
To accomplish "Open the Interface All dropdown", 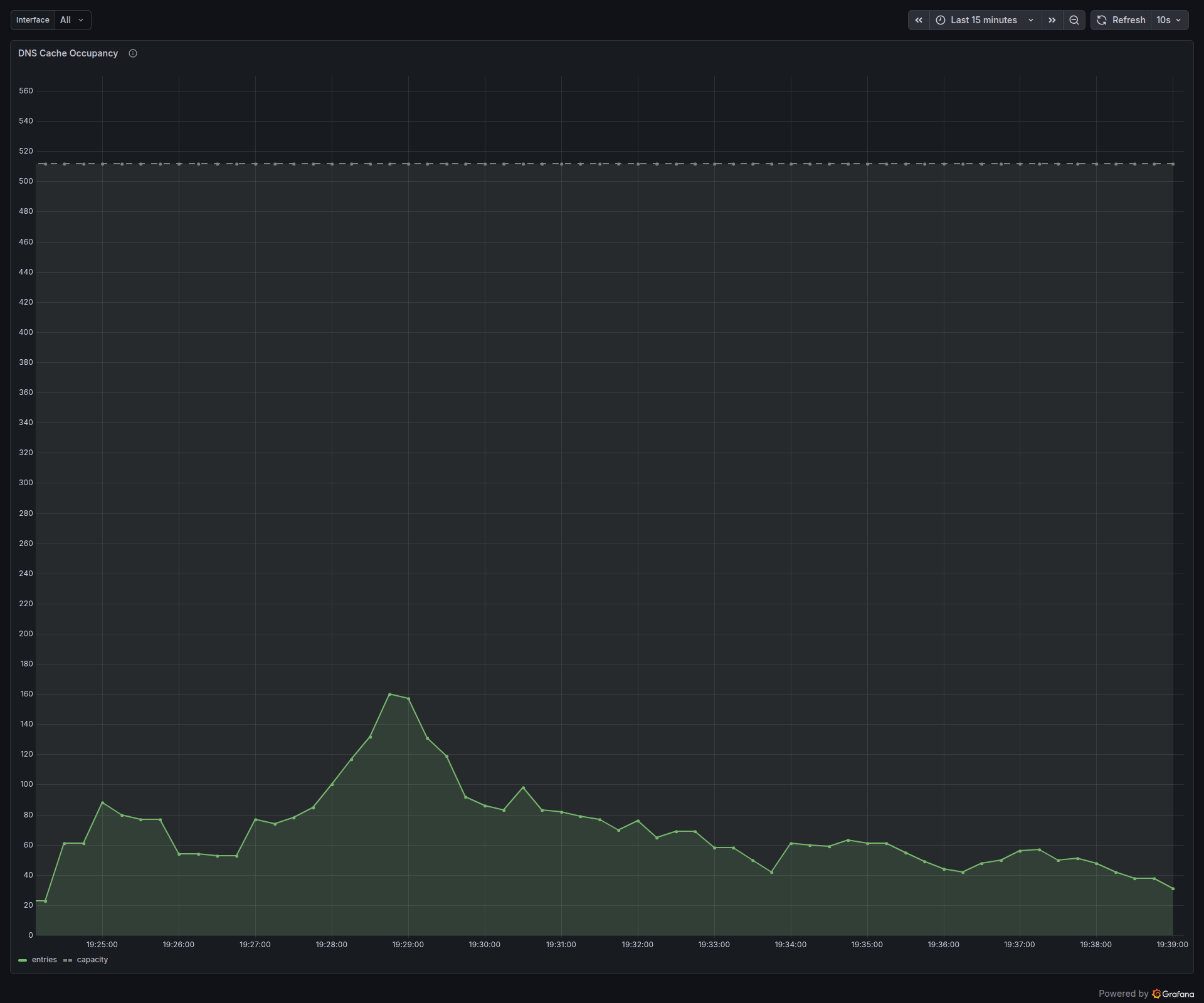I will tap(71, 19).
